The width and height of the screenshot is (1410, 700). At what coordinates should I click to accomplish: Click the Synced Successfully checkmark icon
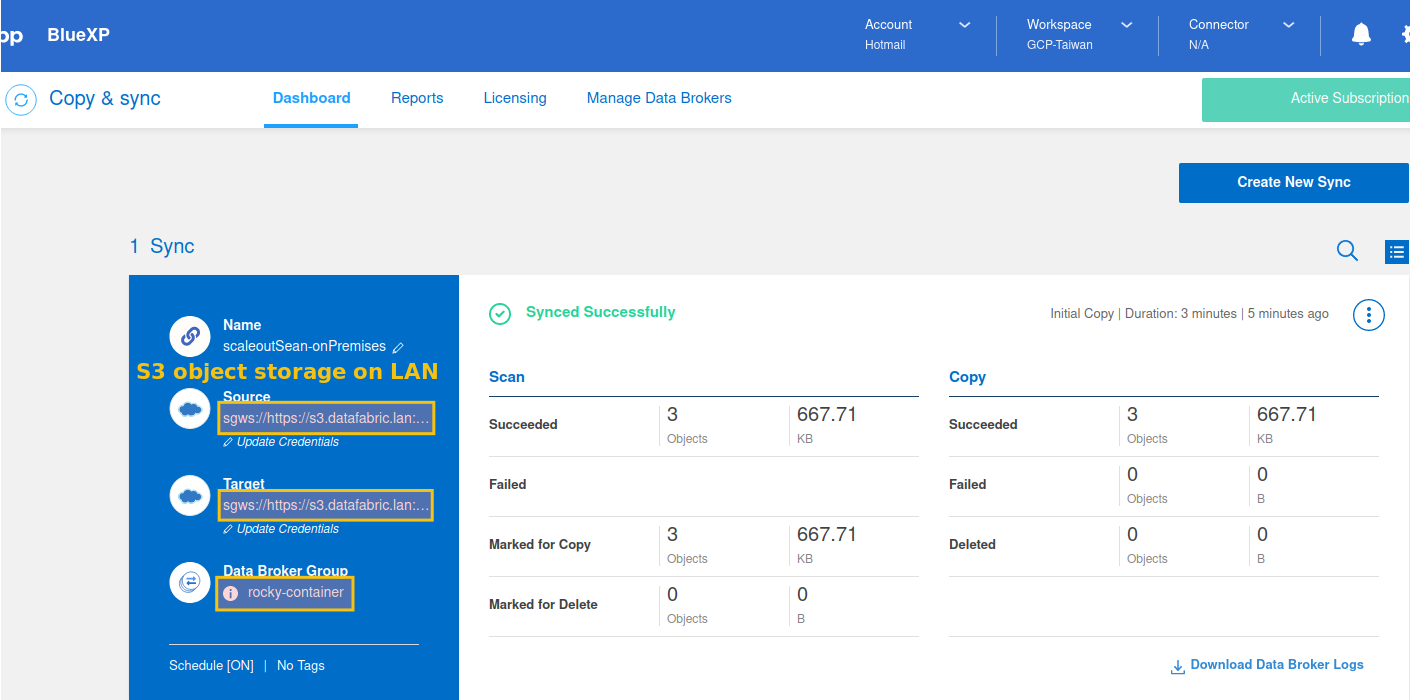tap(500, 314)
